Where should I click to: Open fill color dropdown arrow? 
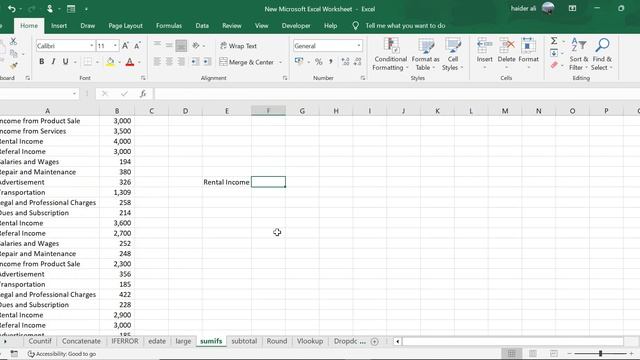119,62
